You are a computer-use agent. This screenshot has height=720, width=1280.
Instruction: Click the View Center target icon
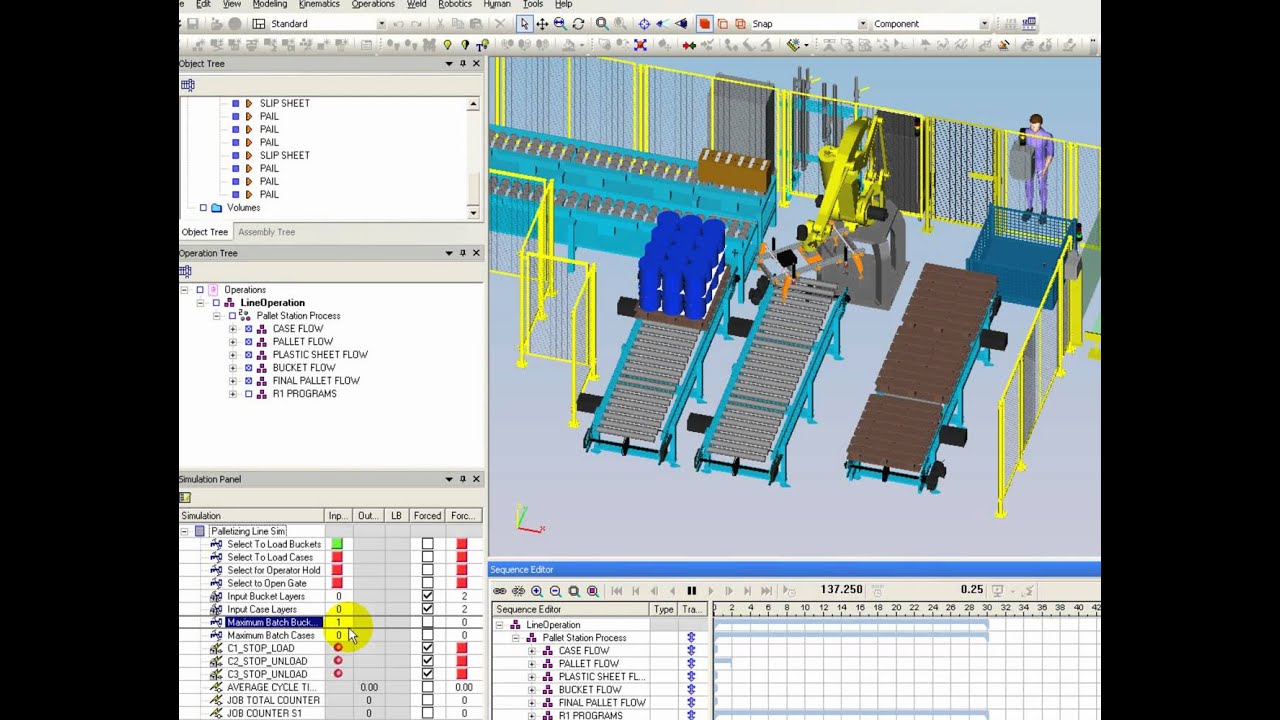point(644,23)
